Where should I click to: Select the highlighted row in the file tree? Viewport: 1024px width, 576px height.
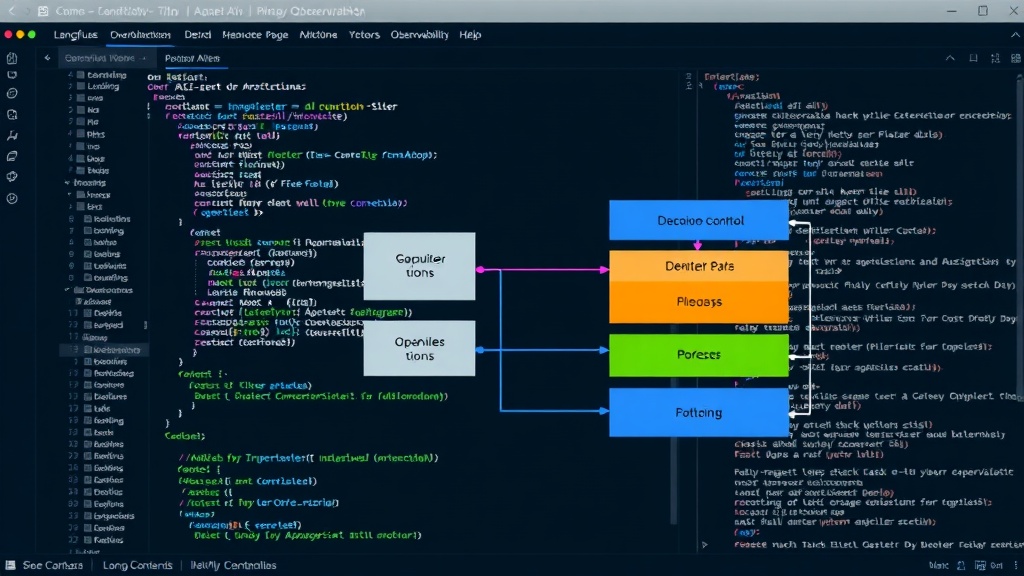[x=104, y=350]
